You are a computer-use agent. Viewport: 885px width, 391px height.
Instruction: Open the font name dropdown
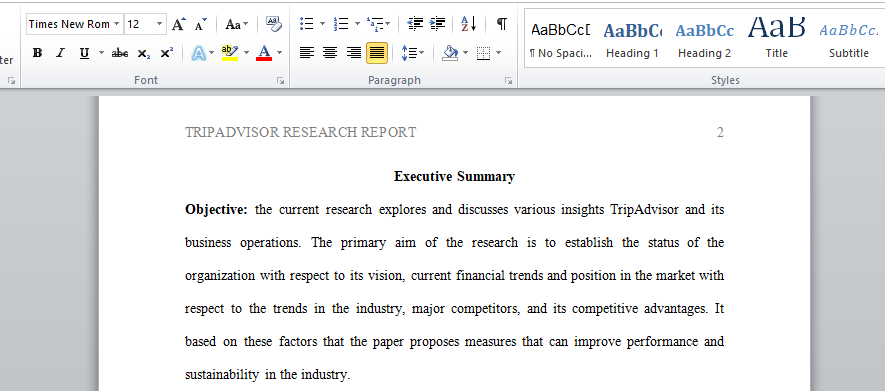(x=116, y=24)
